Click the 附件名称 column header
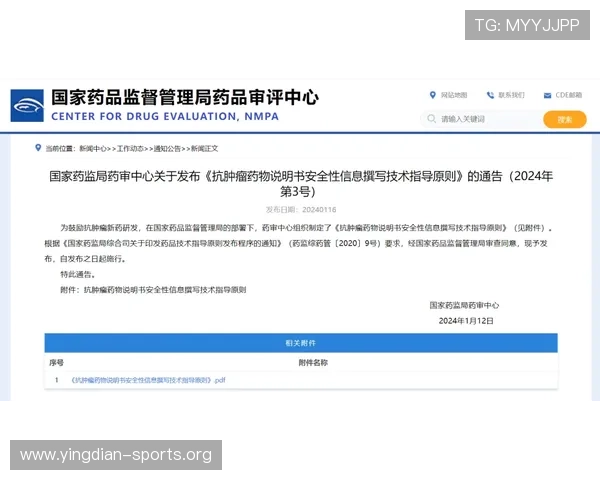The image size is (600, 480). (x=313, y=362)
